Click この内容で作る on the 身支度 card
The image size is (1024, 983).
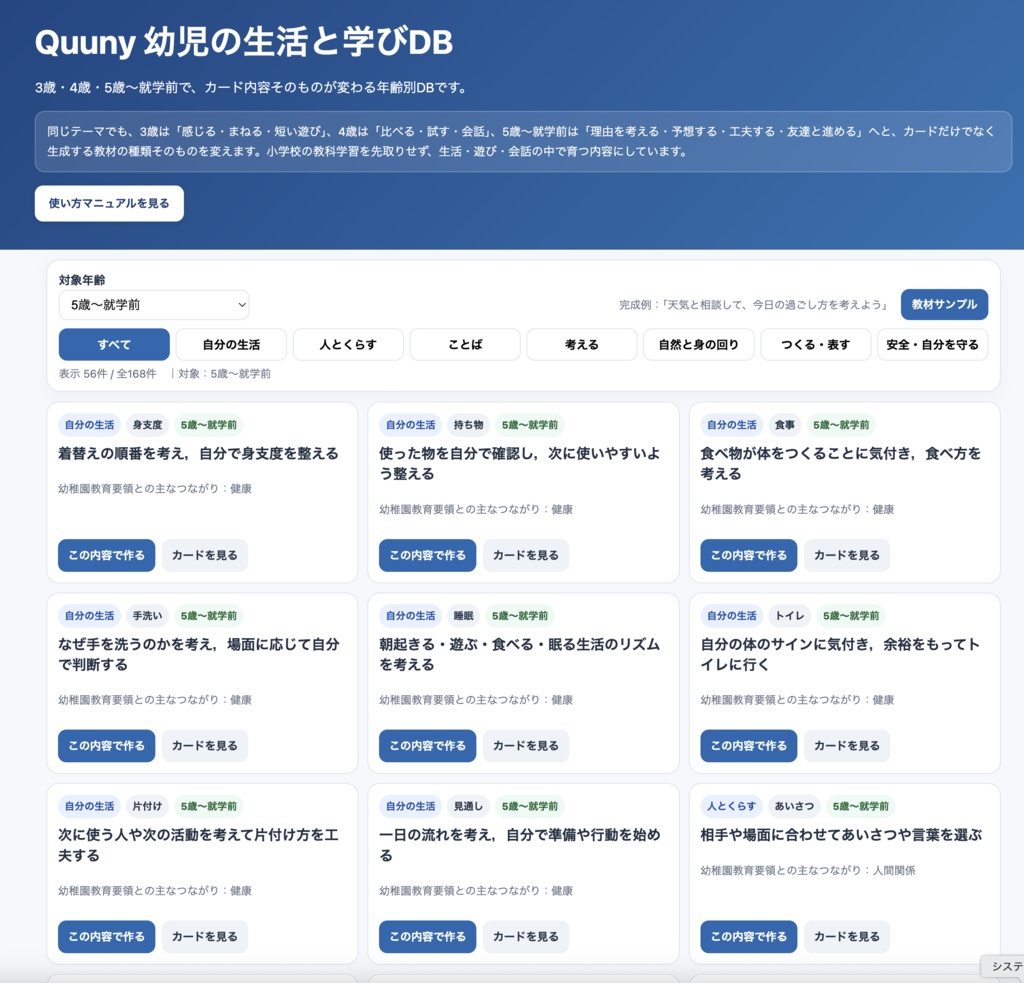[x=106, y=555]
